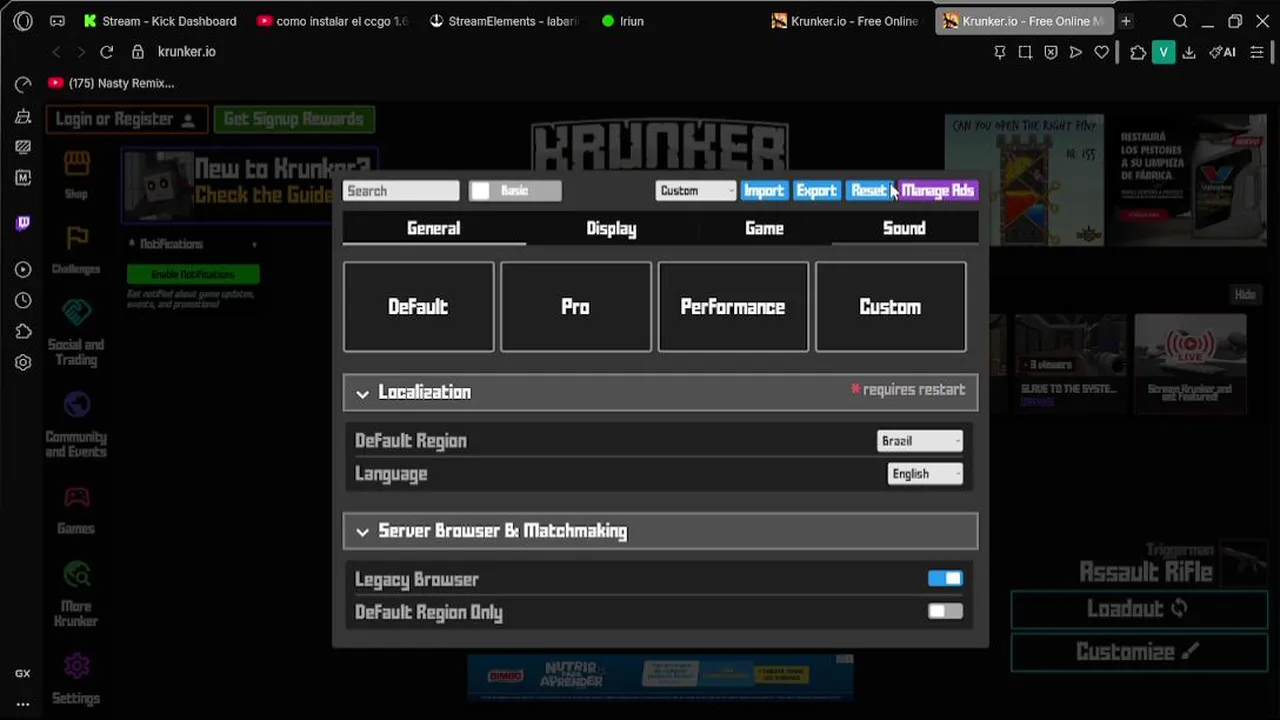Bookmark the page with the heart icon
1280x720 pixels.
[x=1101, y=52]
